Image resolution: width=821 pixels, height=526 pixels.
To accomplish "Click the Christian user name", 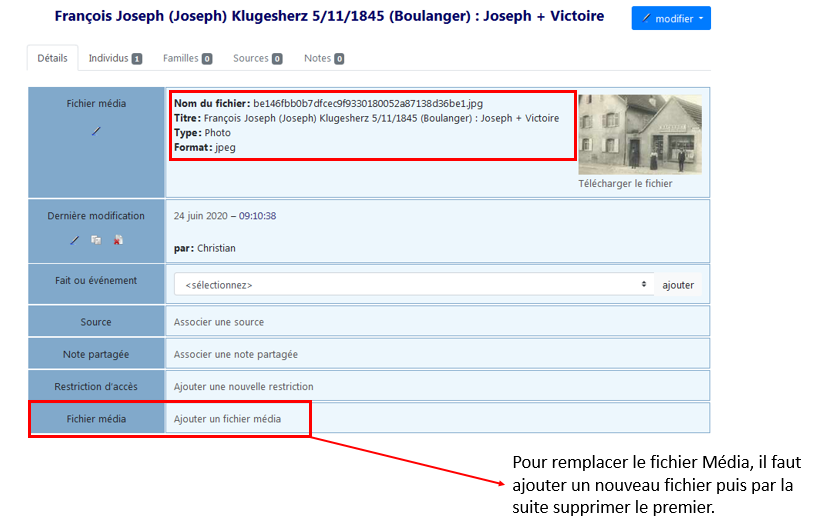I will click(216, 248).
